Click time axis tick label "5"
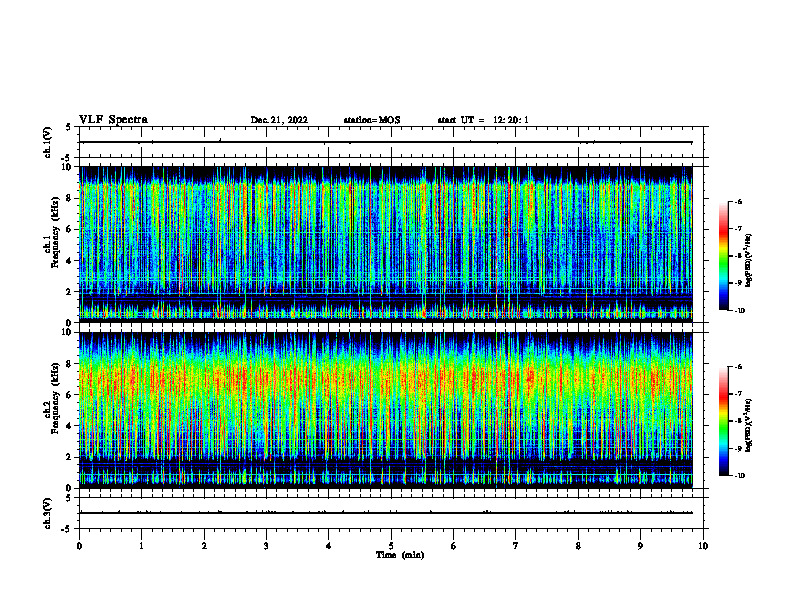The height and width of the screenshot is (612, 792). coord(391,546)
